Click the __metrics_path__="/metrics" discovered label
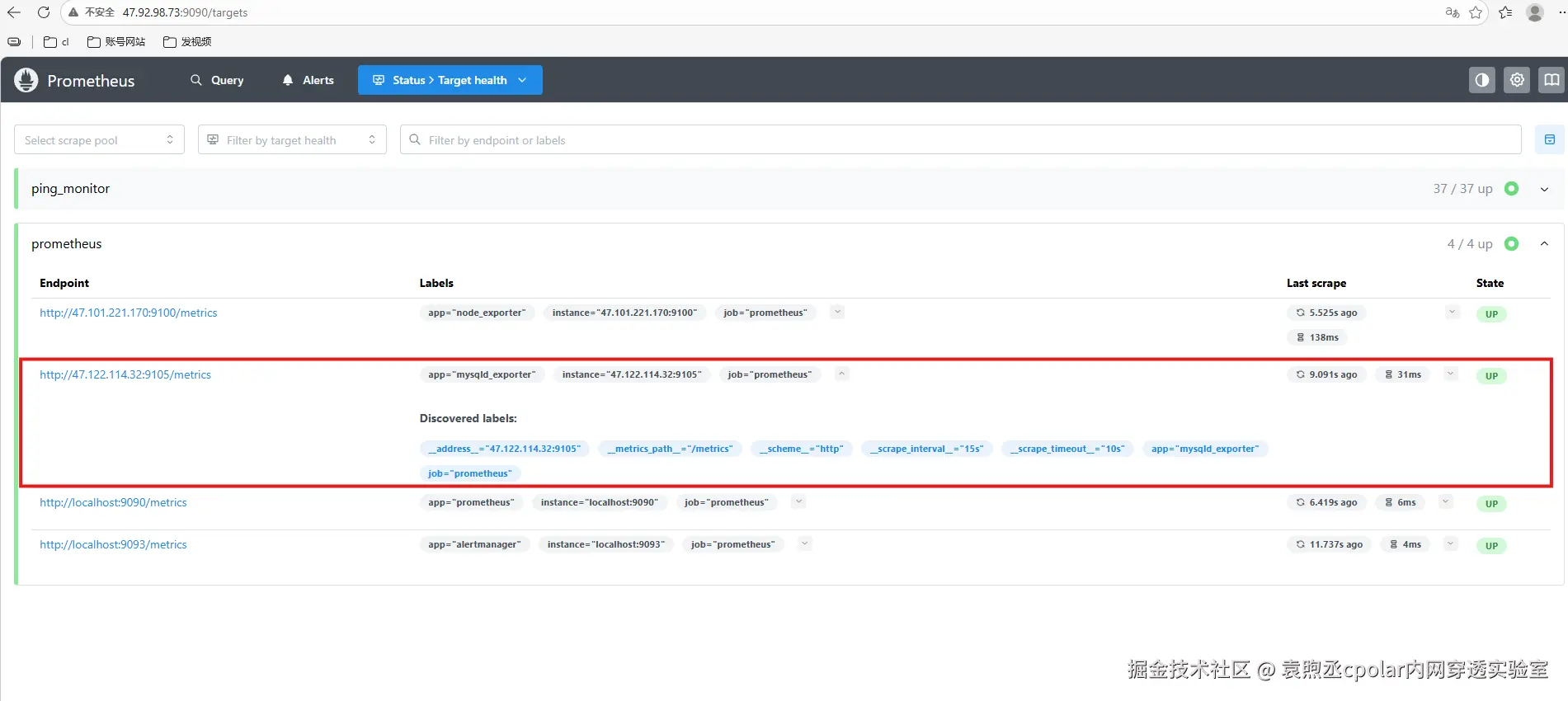 pos(670,449)
